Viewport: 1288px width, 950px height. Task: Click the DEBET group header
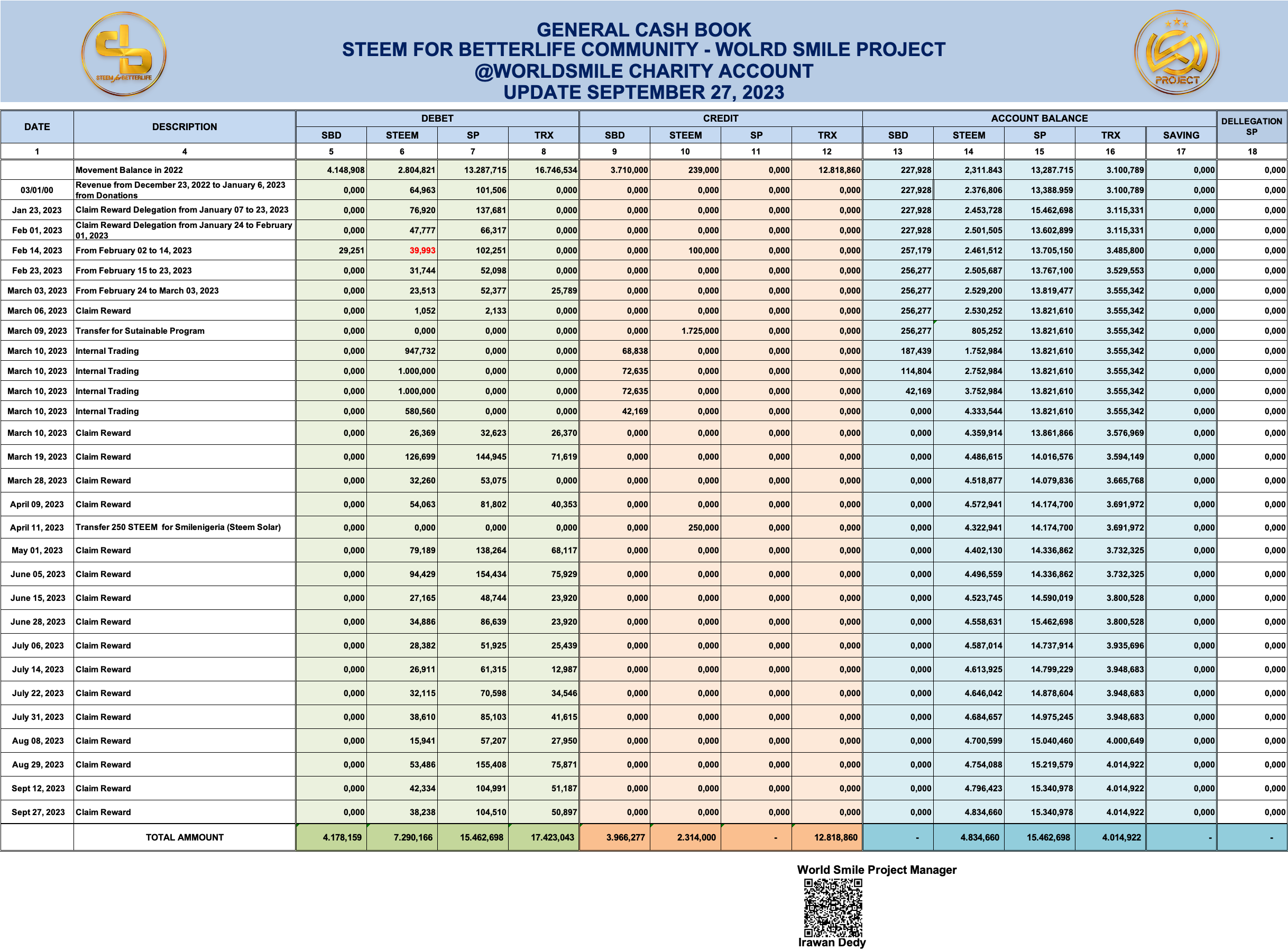[x=437, y=118]
